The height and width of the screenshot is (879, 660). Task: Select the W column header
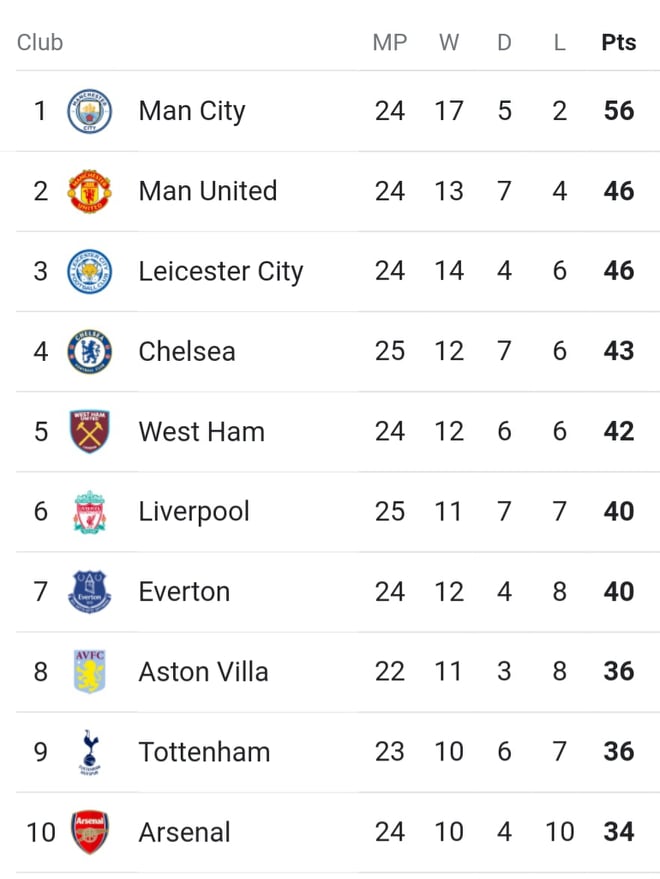(449, 43)
